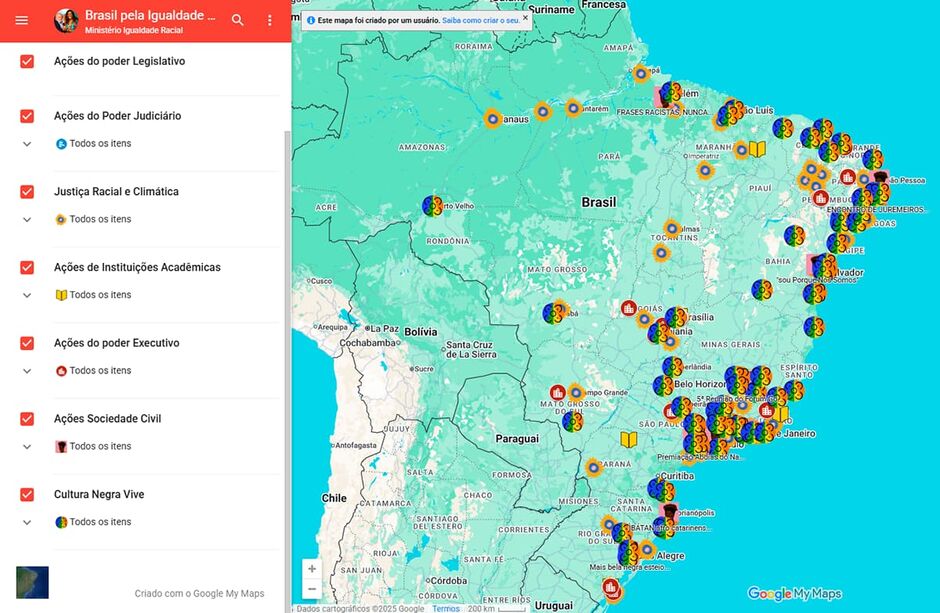940x613 pixels.
Task: Expand Ações de Instituições Acadêmicas list
Action: (27, 295)
